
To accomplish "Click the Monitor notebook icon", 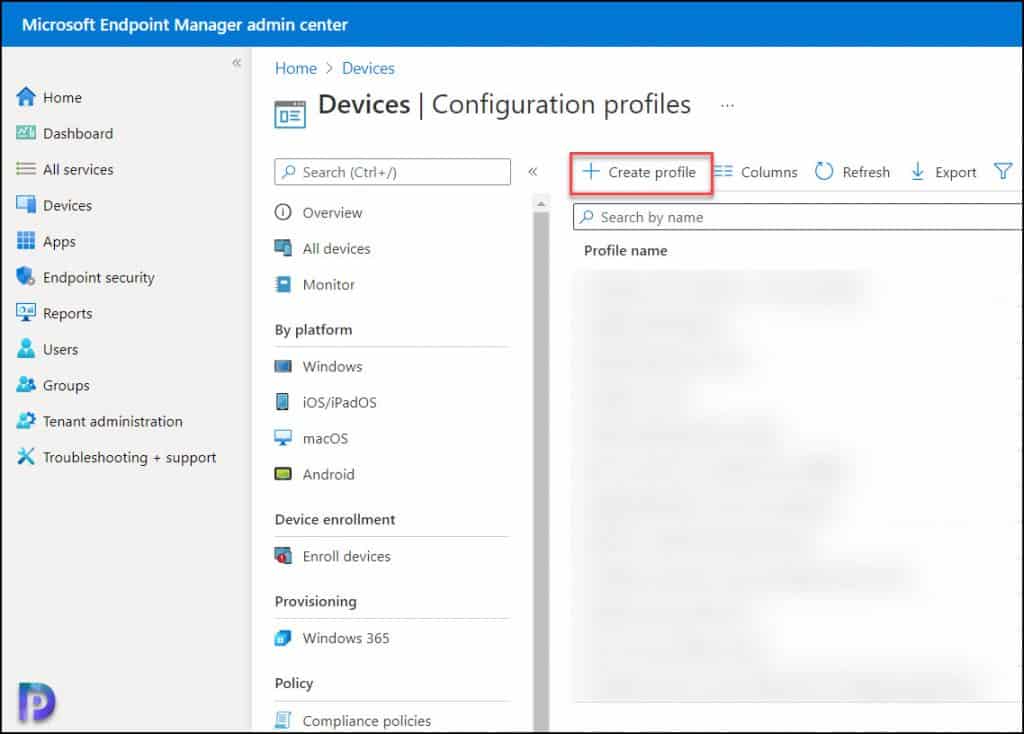I will pyautogui.click(x=283, y=284).
